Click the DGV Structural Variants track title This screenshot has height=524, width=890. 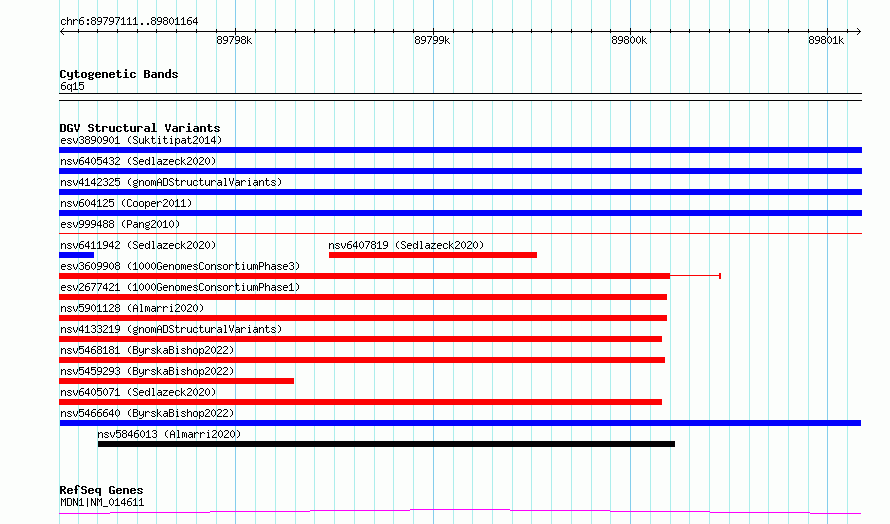[140, 128]
